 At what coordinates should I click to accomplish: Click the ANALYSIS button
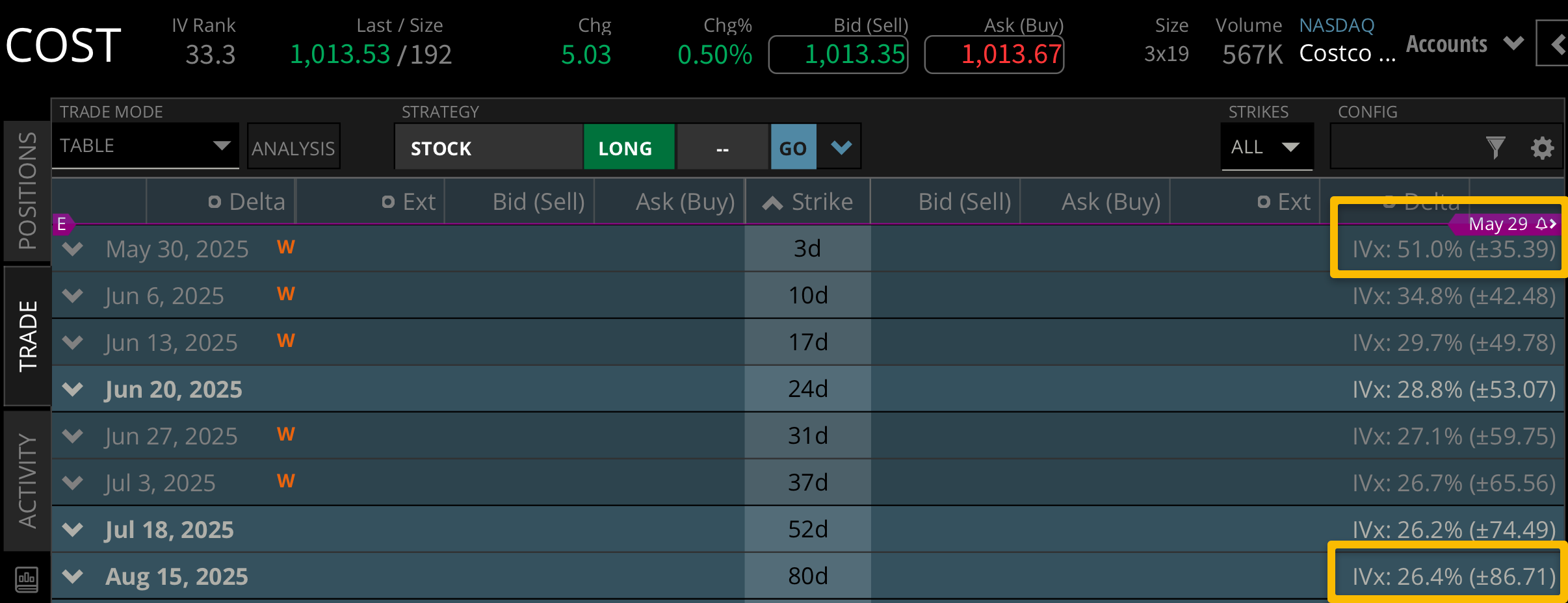293,148
